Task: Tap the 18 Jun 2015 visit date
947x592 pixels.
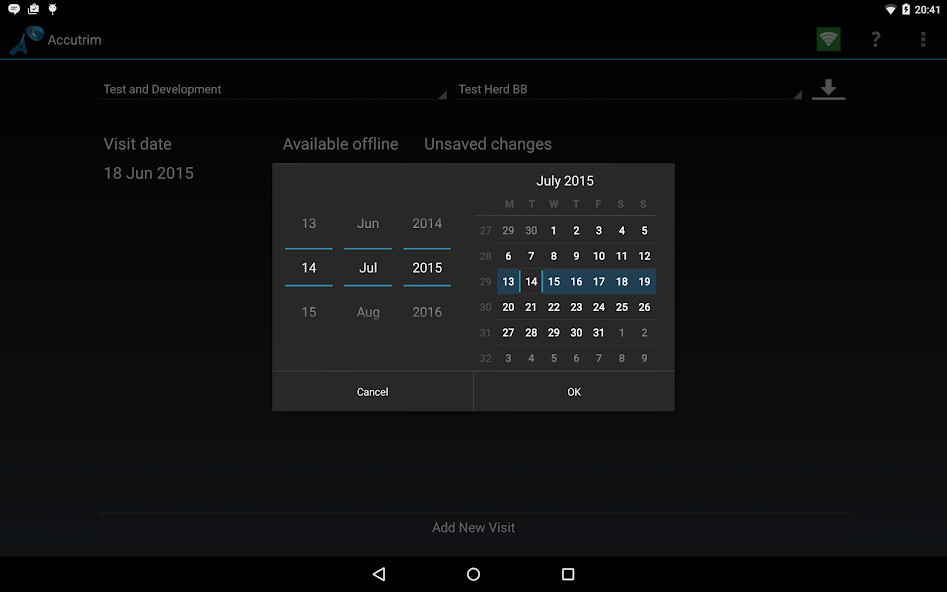Action: pyautogui.click(x=149, y=173)
